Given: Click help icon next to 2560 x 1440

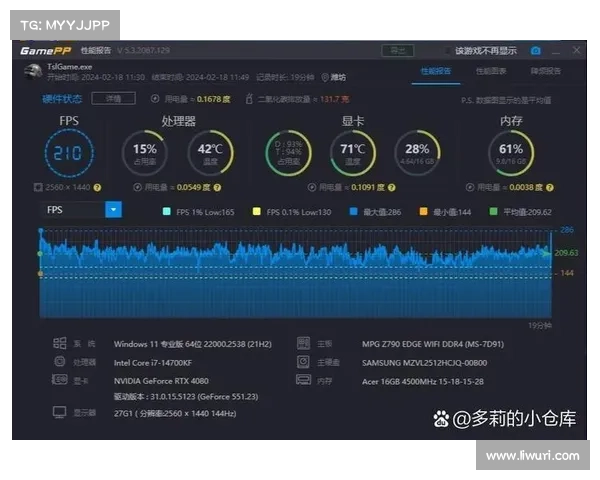Looking at the screenshot, I should 98,188.
